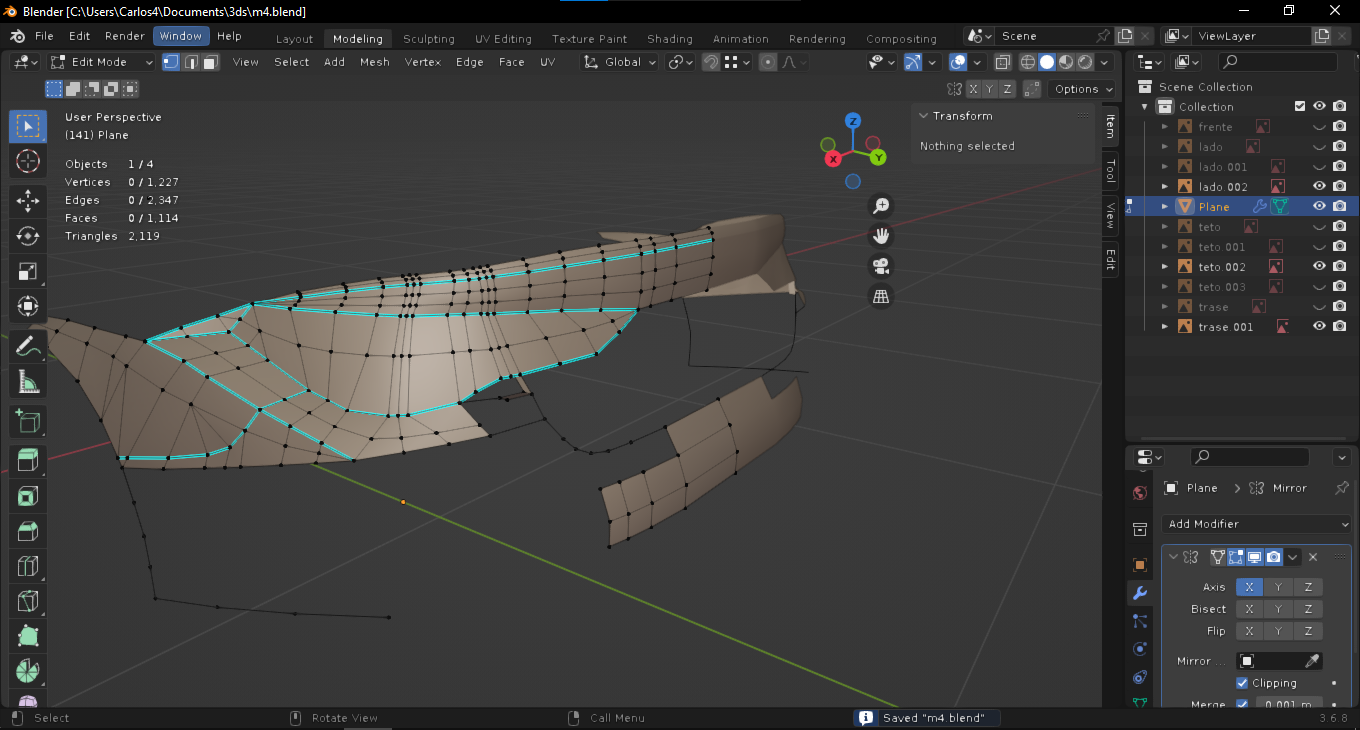This screenshot has width=1360, height=730.
Task: Click the Options button in header
Action: [x=1082, y=89]
